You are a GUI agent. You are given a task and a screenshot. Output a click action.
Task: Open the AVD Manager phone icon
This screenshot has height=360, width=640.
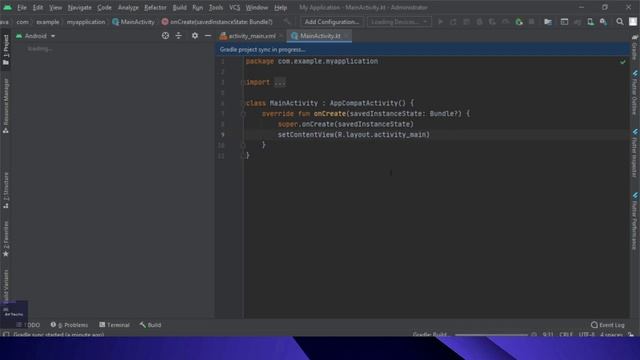(590, 22)
